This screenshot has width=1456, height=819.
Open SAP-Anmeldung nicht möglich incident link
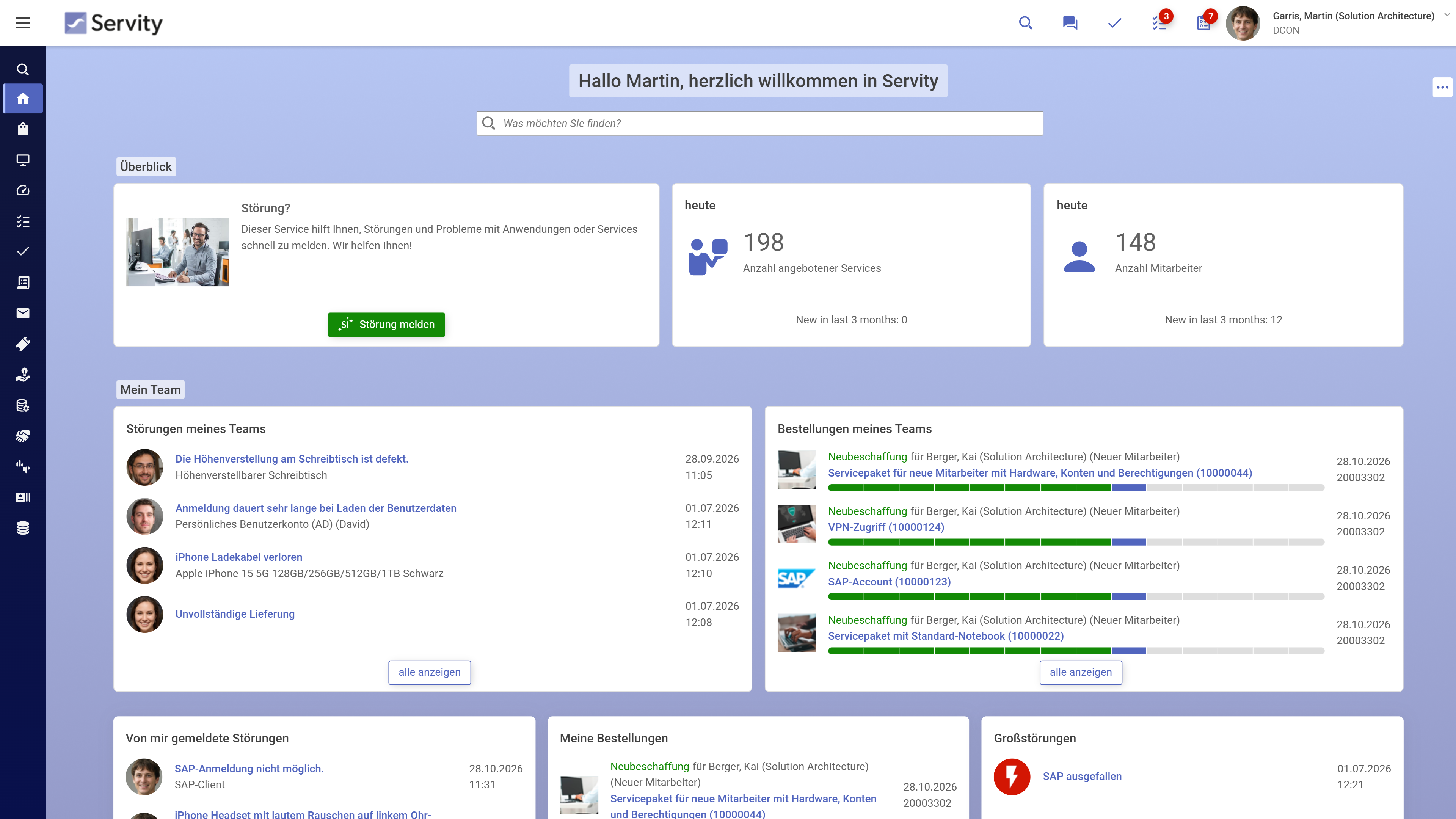point(249,769)
